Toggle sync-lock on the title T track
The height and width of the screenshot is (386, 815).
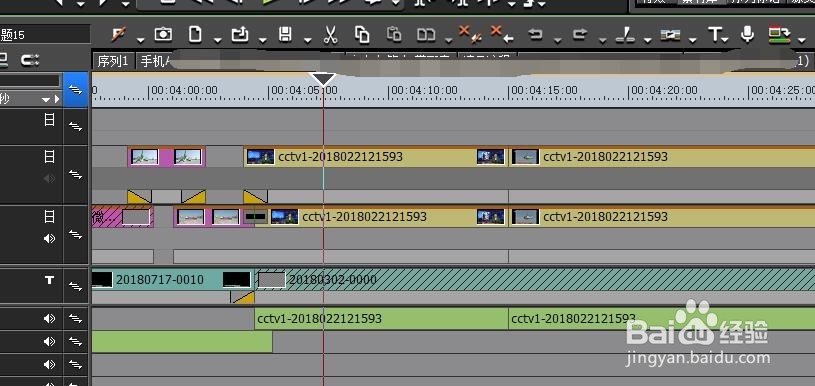(76, 286)
